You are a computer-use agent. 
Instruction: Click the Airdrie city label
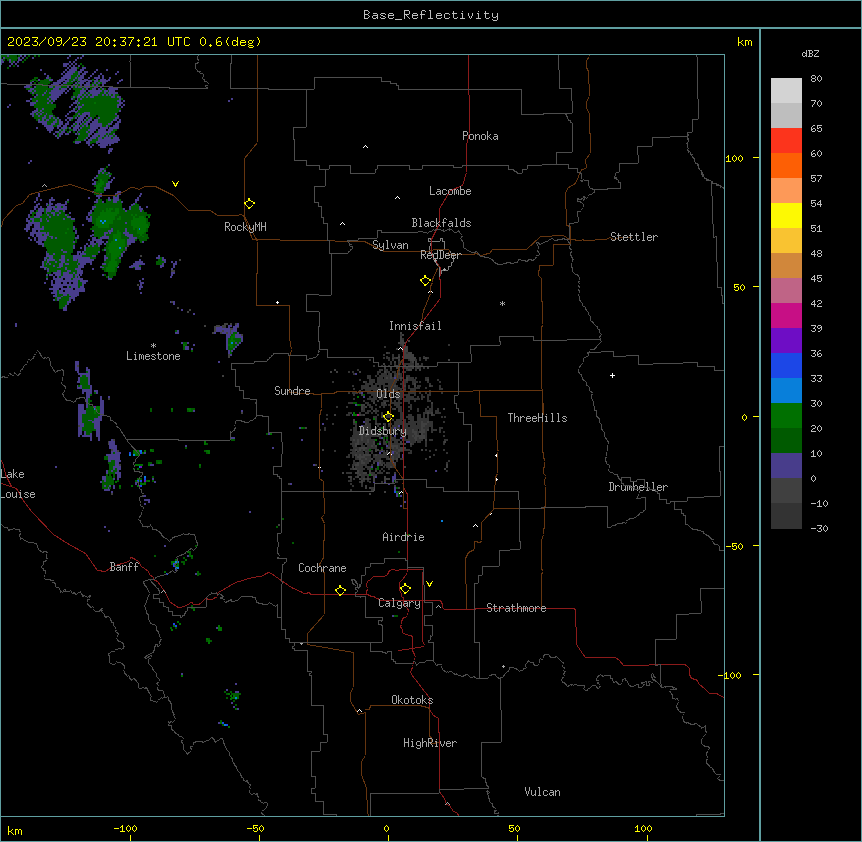pyautogui.click(x=403, y=537)
